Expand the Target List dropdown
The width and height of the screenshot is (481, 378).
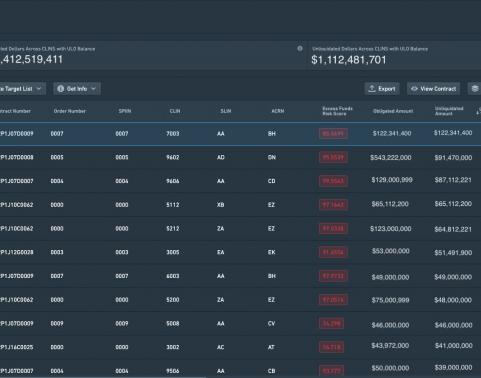[22, 89]
